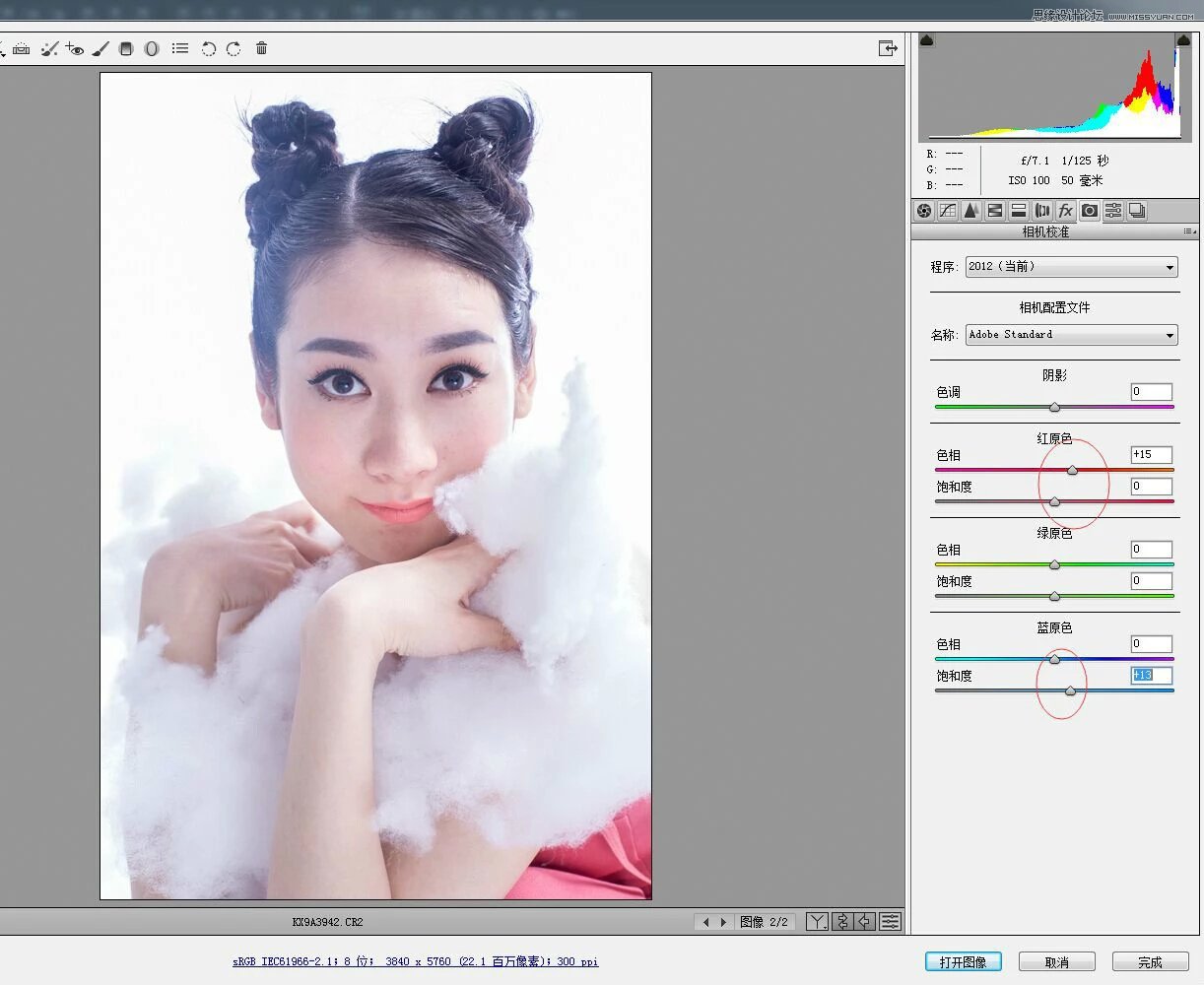Select the Radial Filter tool
1204x985 pixels.
151,48
